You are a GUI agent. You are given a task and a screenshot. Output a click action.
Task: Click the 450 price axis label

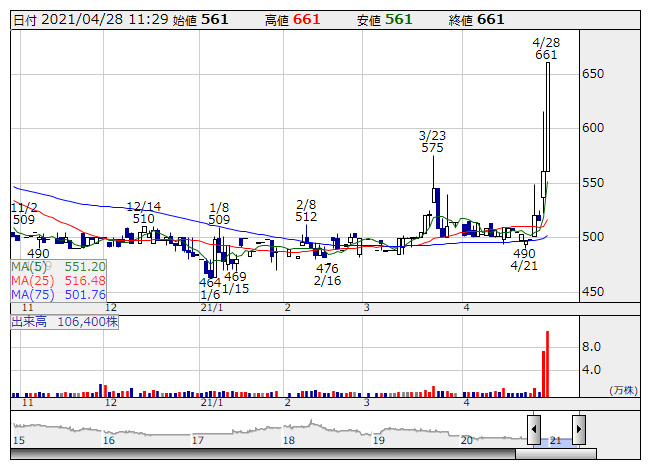click(593, 291)
